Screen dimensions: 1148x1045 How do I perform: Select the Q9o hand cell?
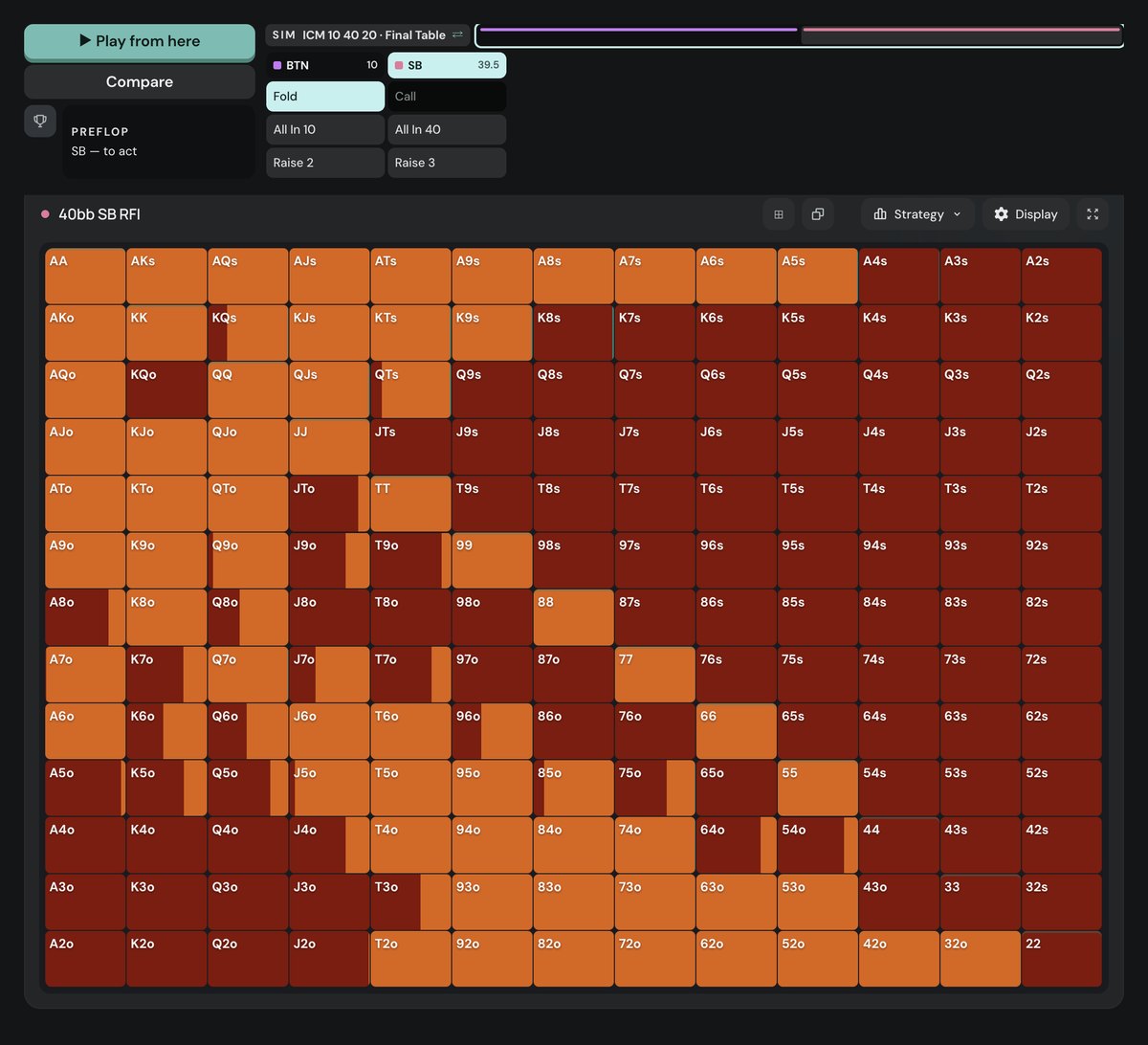[248, 561]
